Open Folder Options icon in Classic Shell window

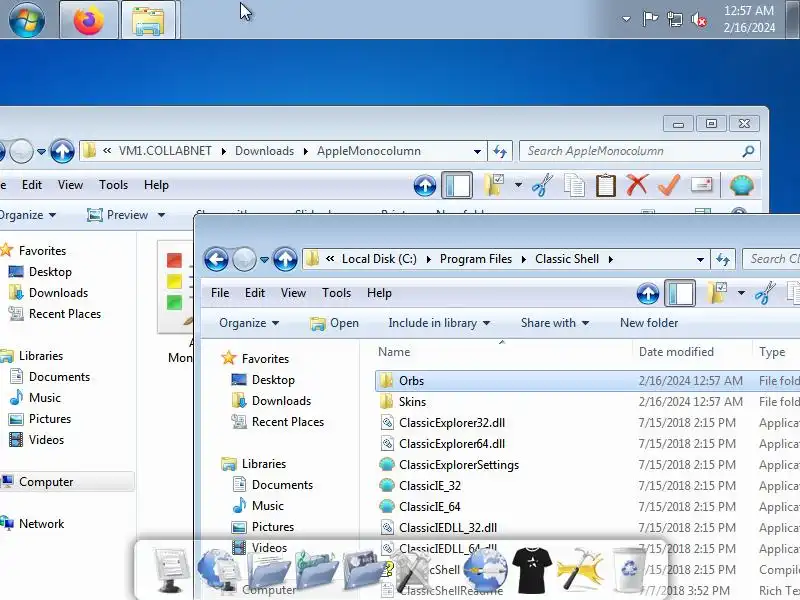[x=717, y=293]
